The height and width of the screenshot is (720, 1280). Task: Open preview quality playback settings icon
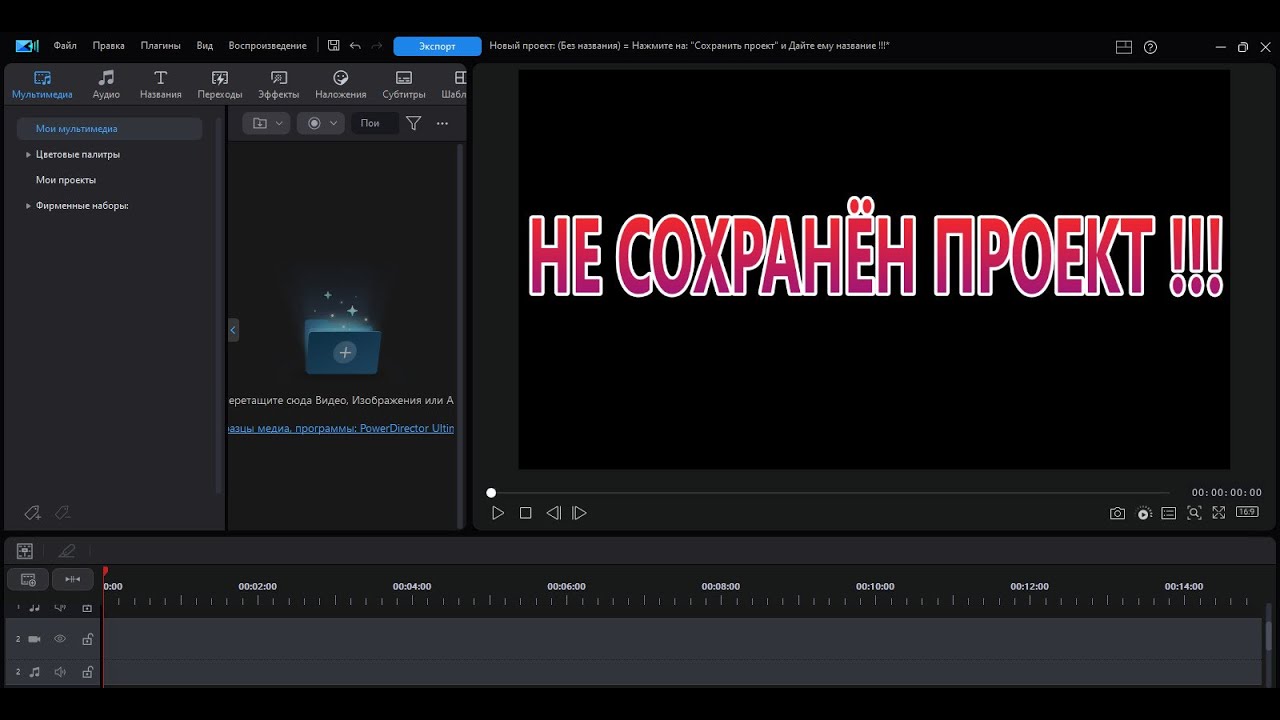1144,513
